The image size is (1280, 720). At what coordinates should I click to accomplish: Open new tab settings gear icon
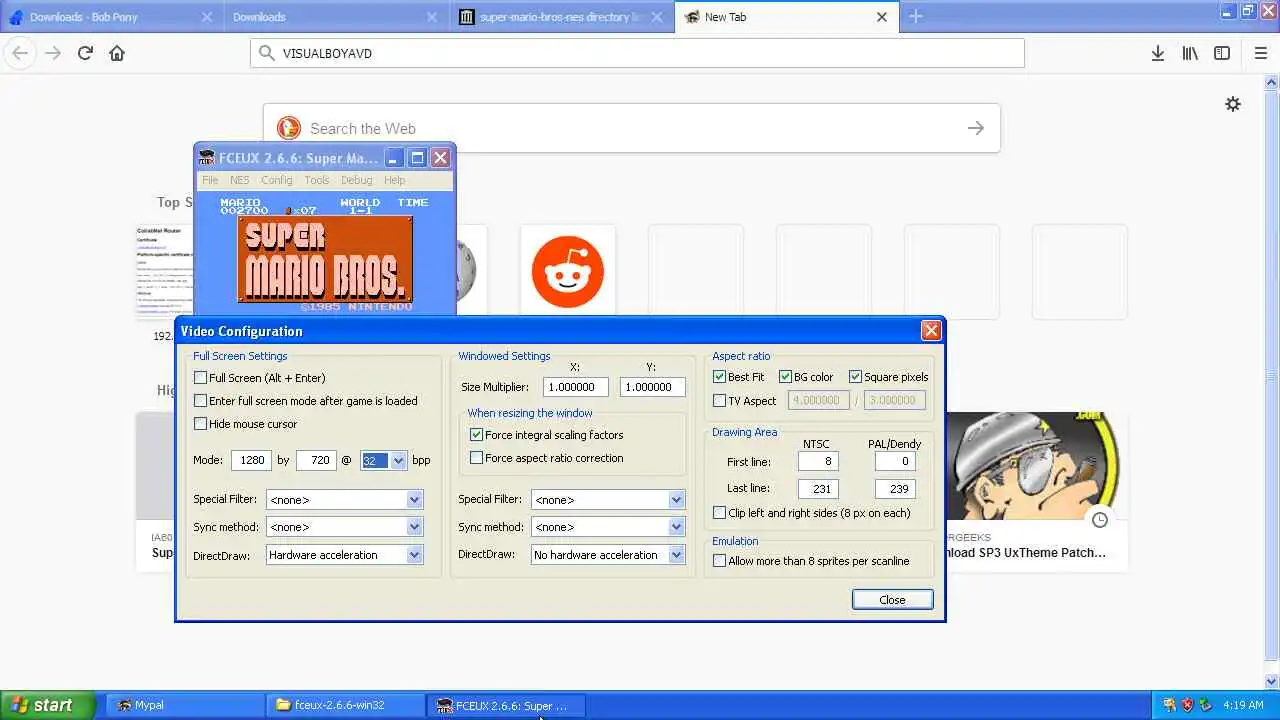coord(1233,104)
